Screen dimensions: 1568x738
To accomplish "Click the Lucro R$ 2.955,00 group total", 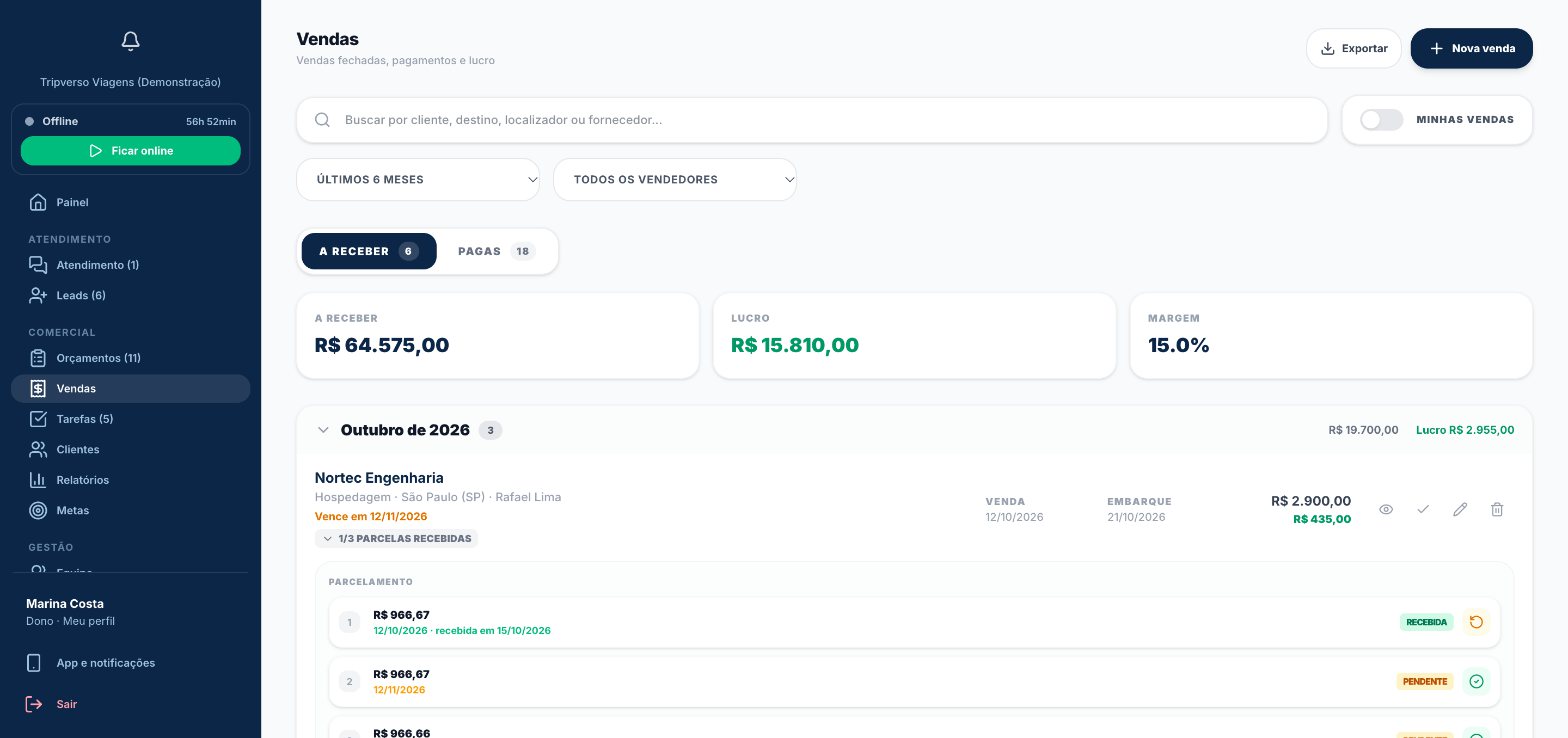I will click(1465, 430).
